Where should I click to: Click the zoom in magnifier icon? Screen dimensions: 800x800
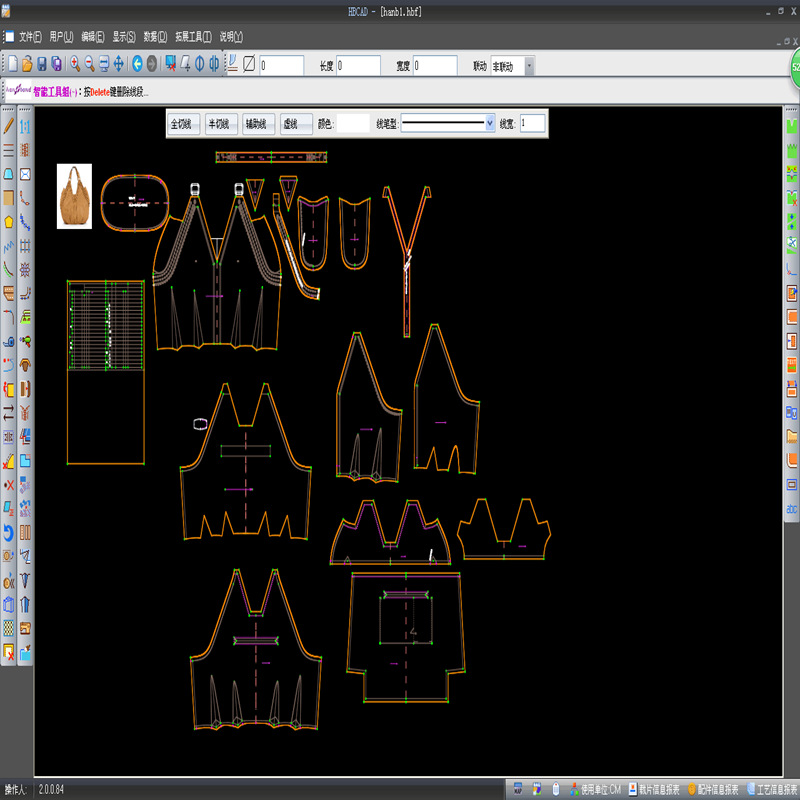[74, 64]
